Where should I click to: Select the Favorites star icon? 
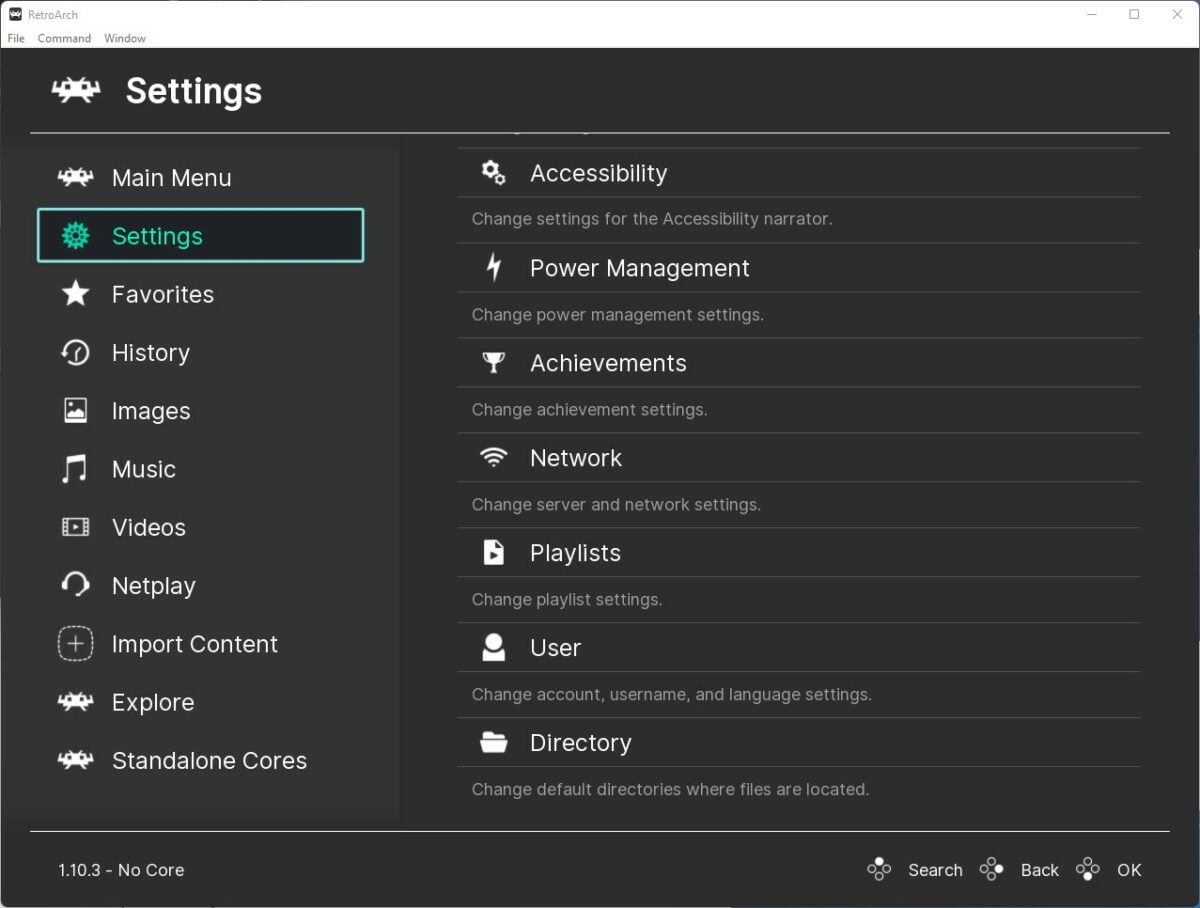point(74,294)
